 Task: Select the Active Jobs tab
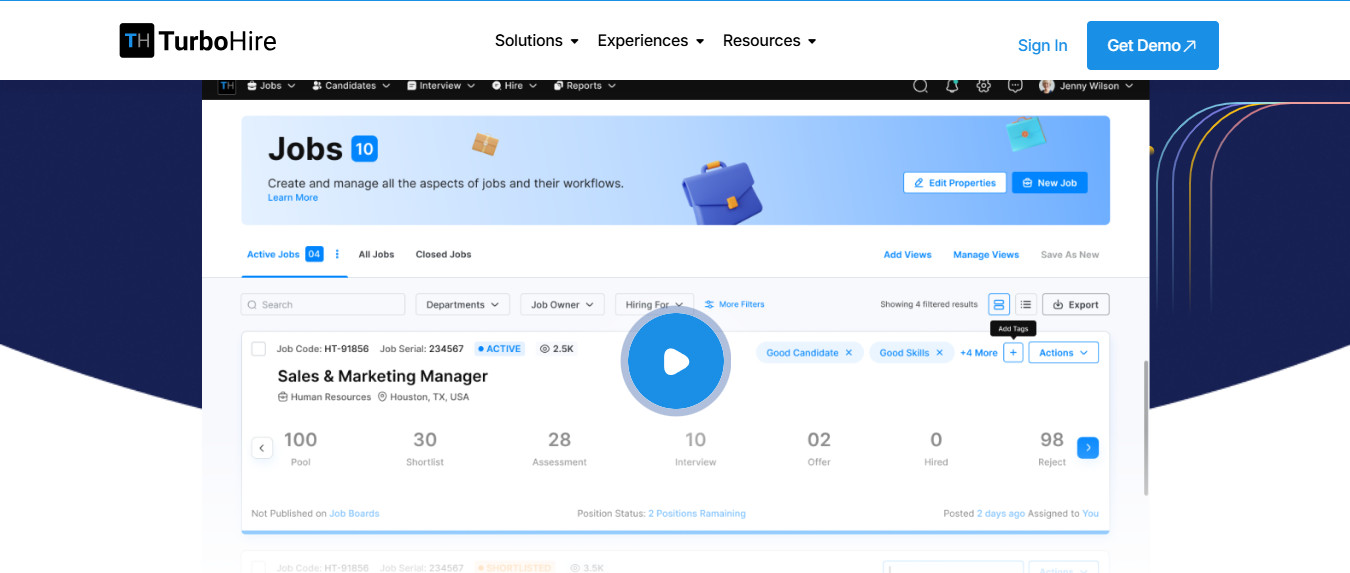[x=273, y=254]
